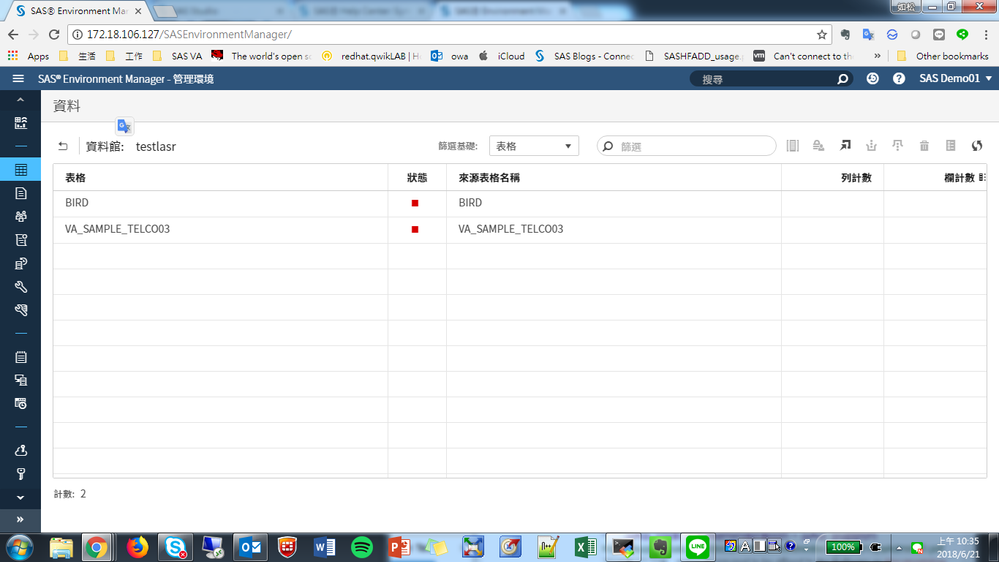Click VA_SAMPLE_TELCO03 in the source table name column
The width and height of the screenshot is (999, 562).
click(x=511, y=229)
